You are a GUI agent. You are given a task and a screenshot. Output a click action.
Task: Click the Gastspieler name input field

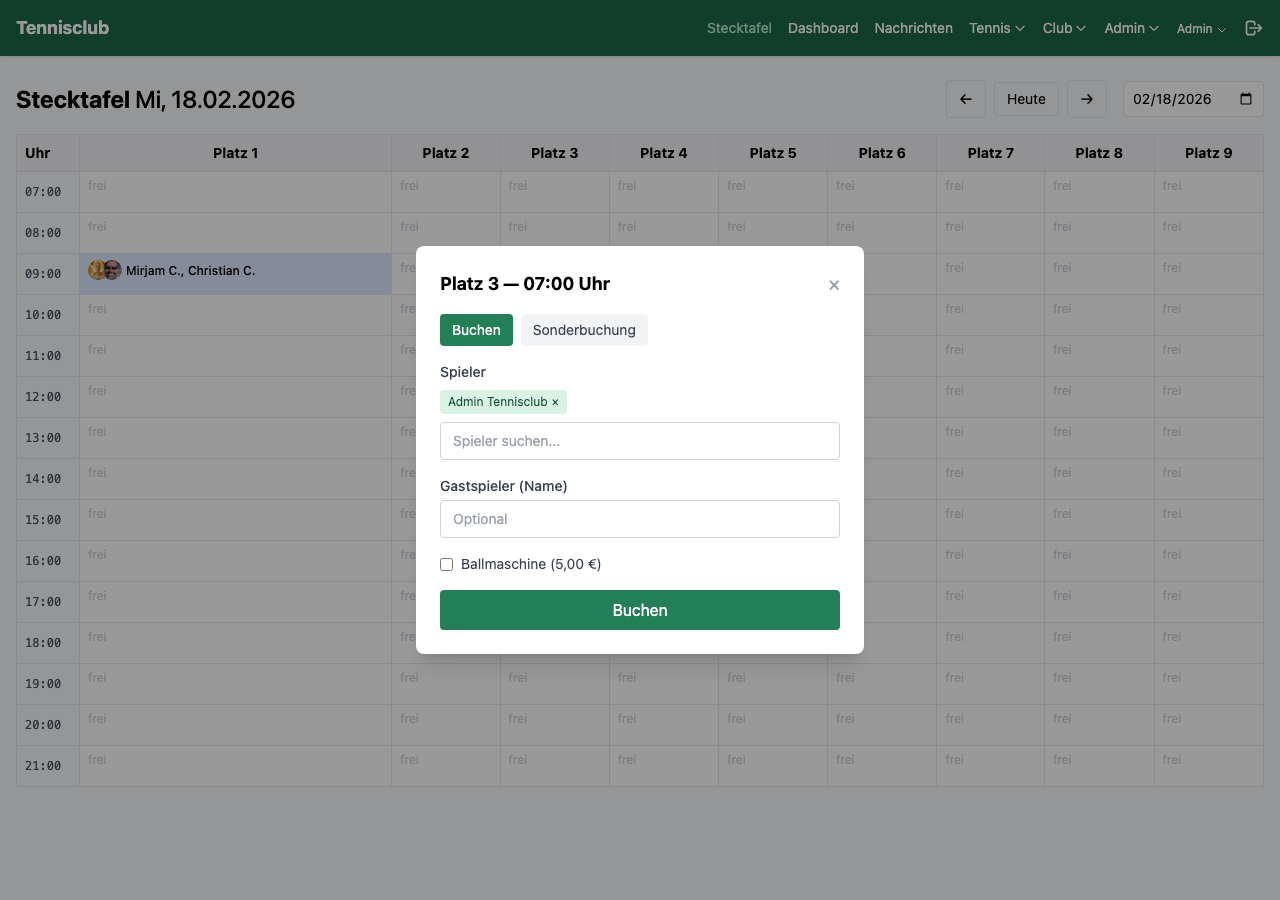[x=640, y=519]
